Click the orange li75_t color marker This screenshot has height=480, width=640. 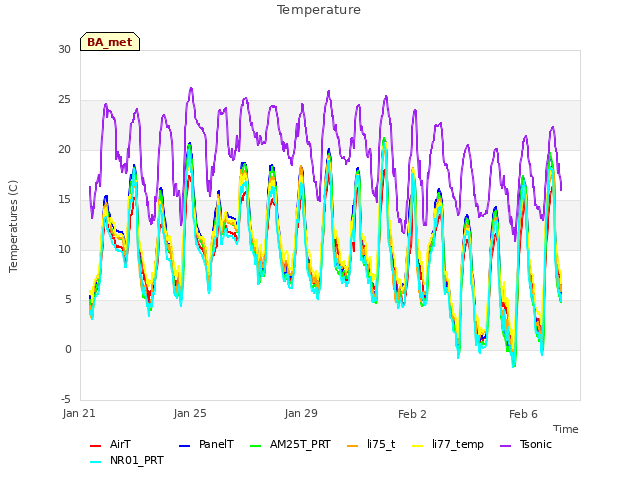tap(352, 446)
